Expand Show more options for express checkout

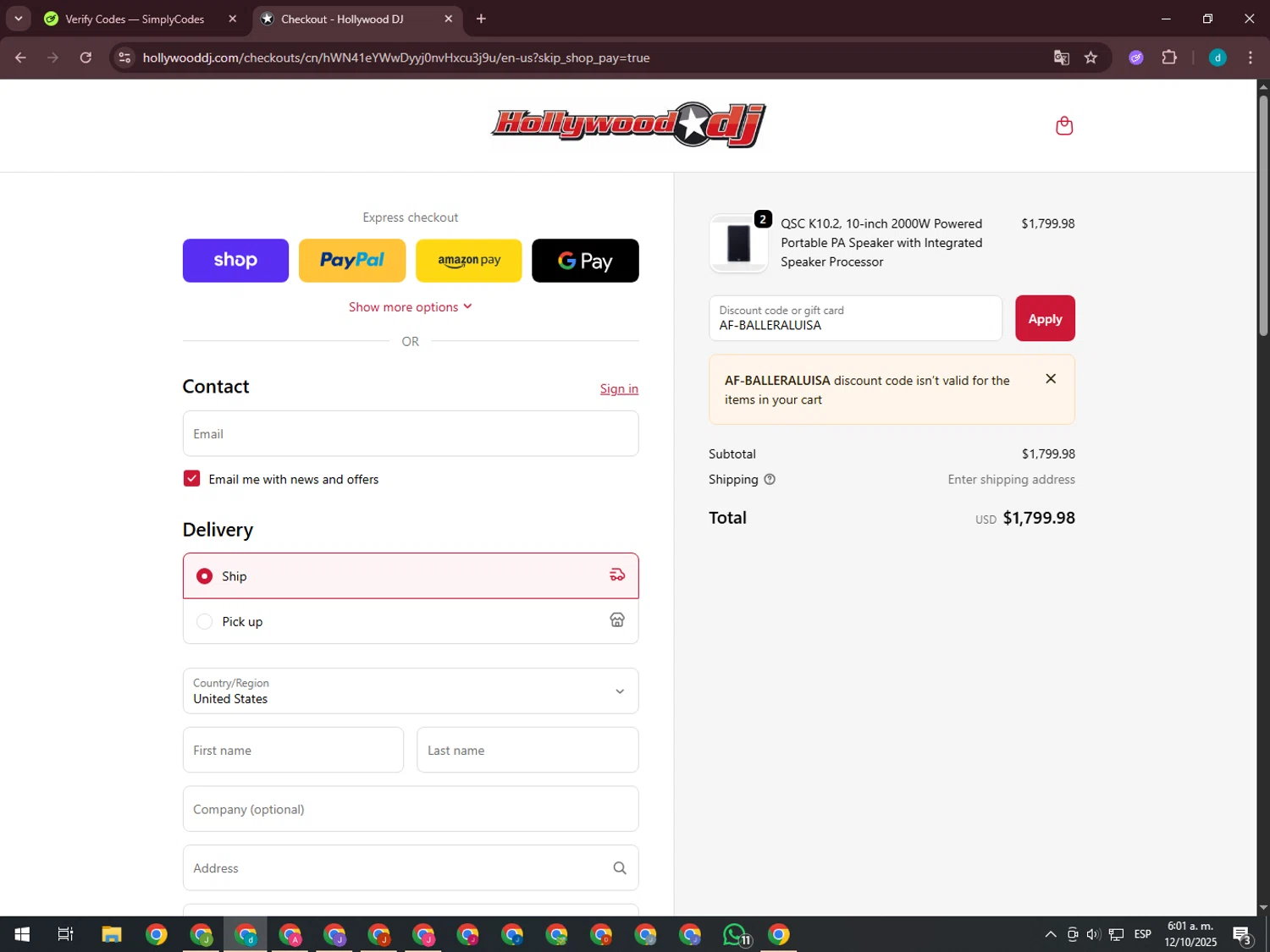pos(411,306)
